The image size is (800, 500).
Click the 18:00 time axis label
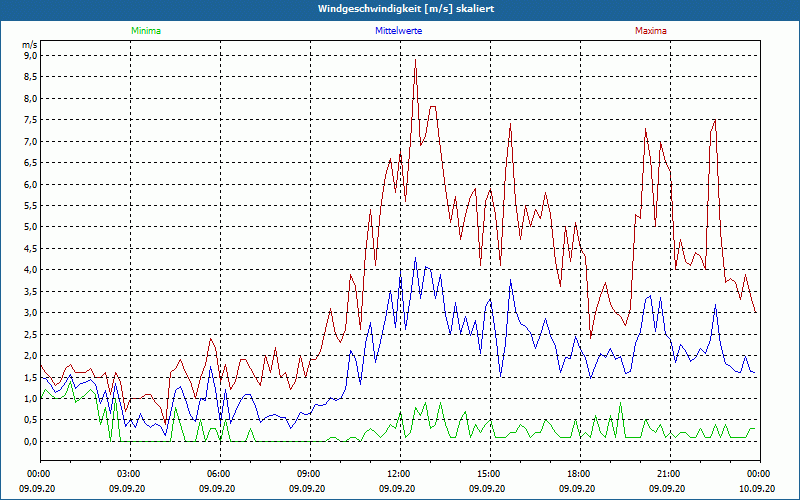pos(581,474)
